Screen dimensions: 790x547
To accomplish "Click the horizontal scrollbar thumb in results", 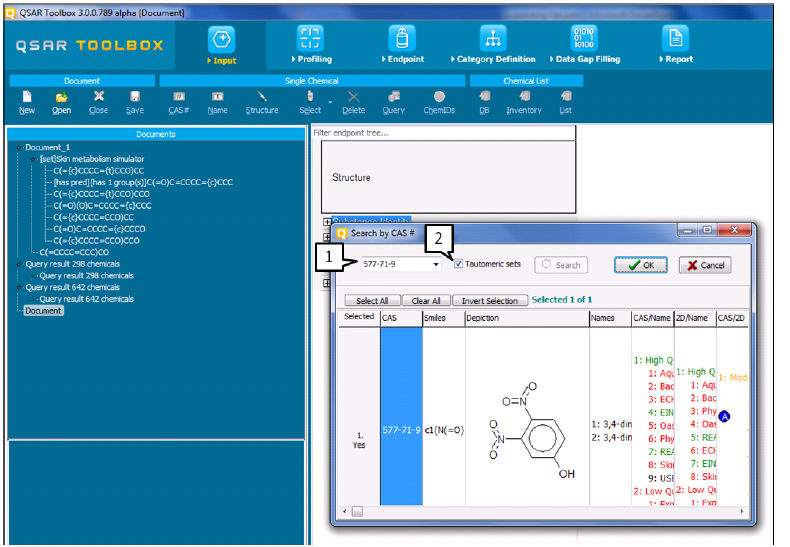I will 357,511.
